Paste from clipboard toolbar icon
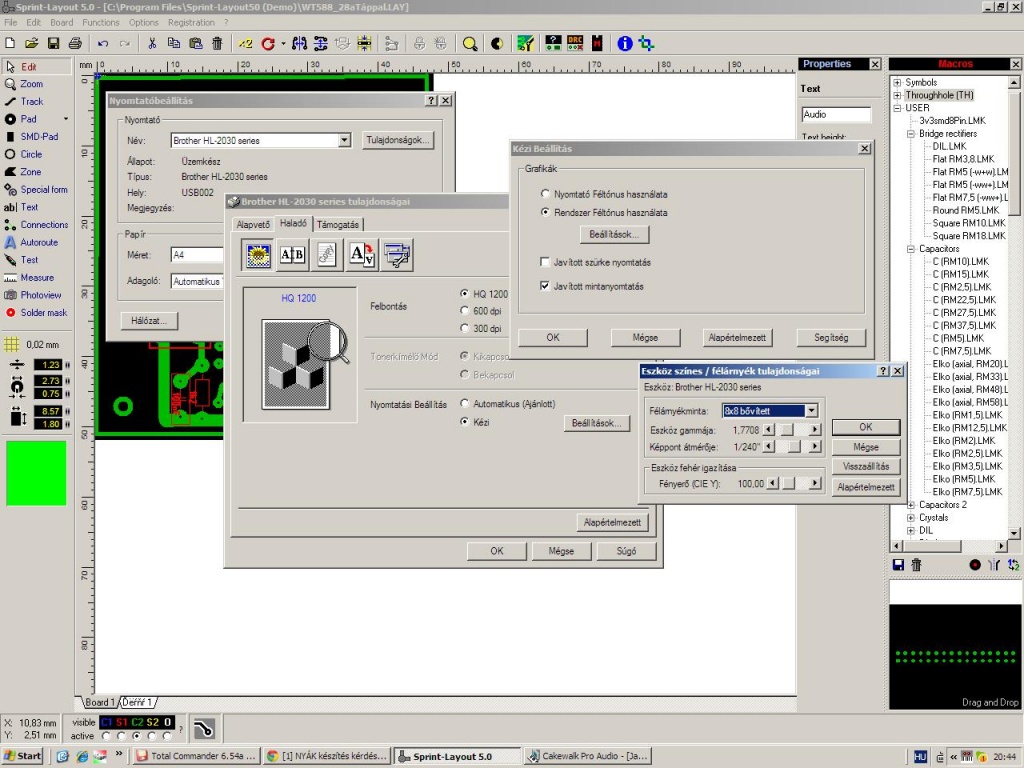This screenshot has width=1024, height=768. [x=195, y=44]
